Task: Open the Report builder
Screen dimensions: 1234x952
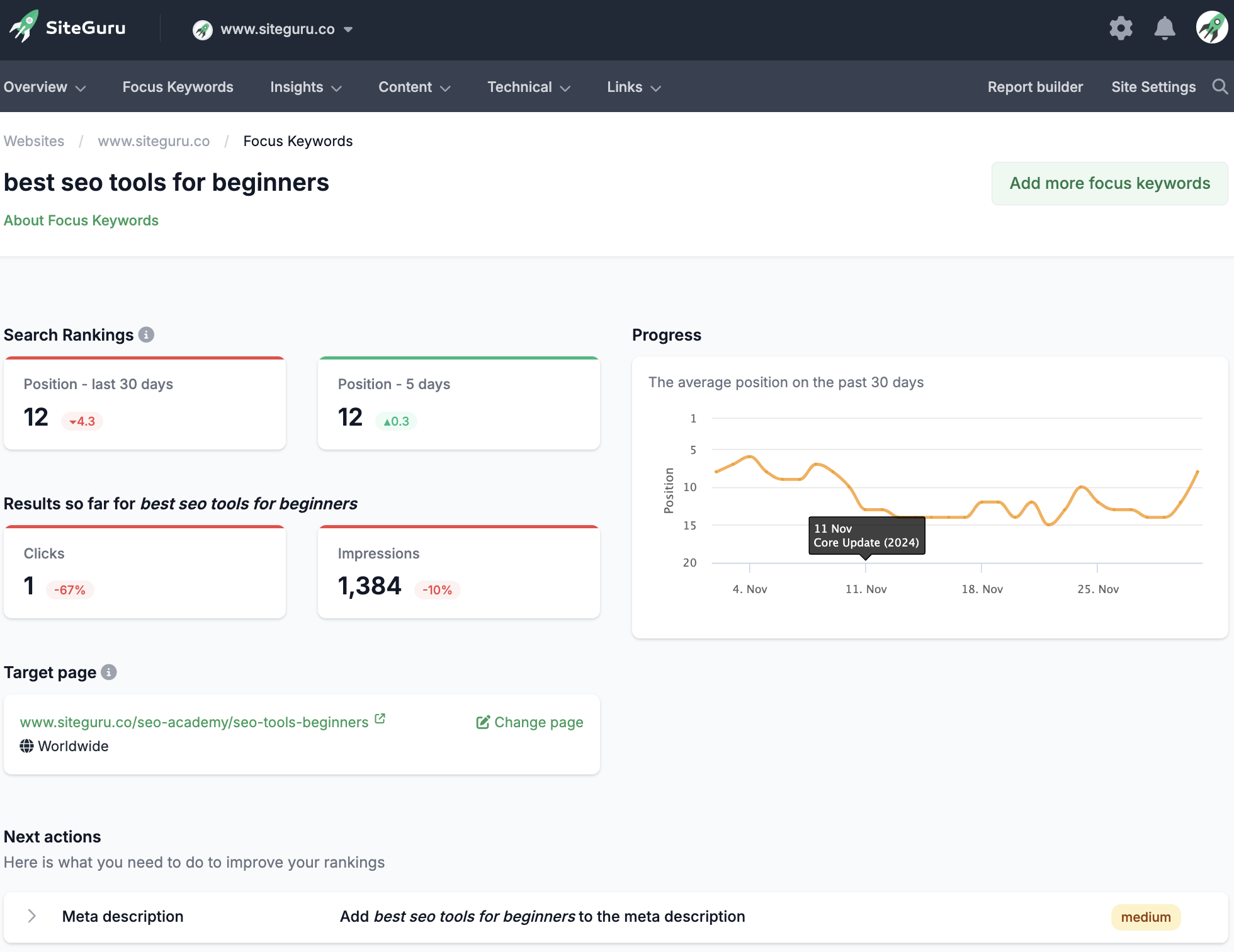Action: [1035, 87]
